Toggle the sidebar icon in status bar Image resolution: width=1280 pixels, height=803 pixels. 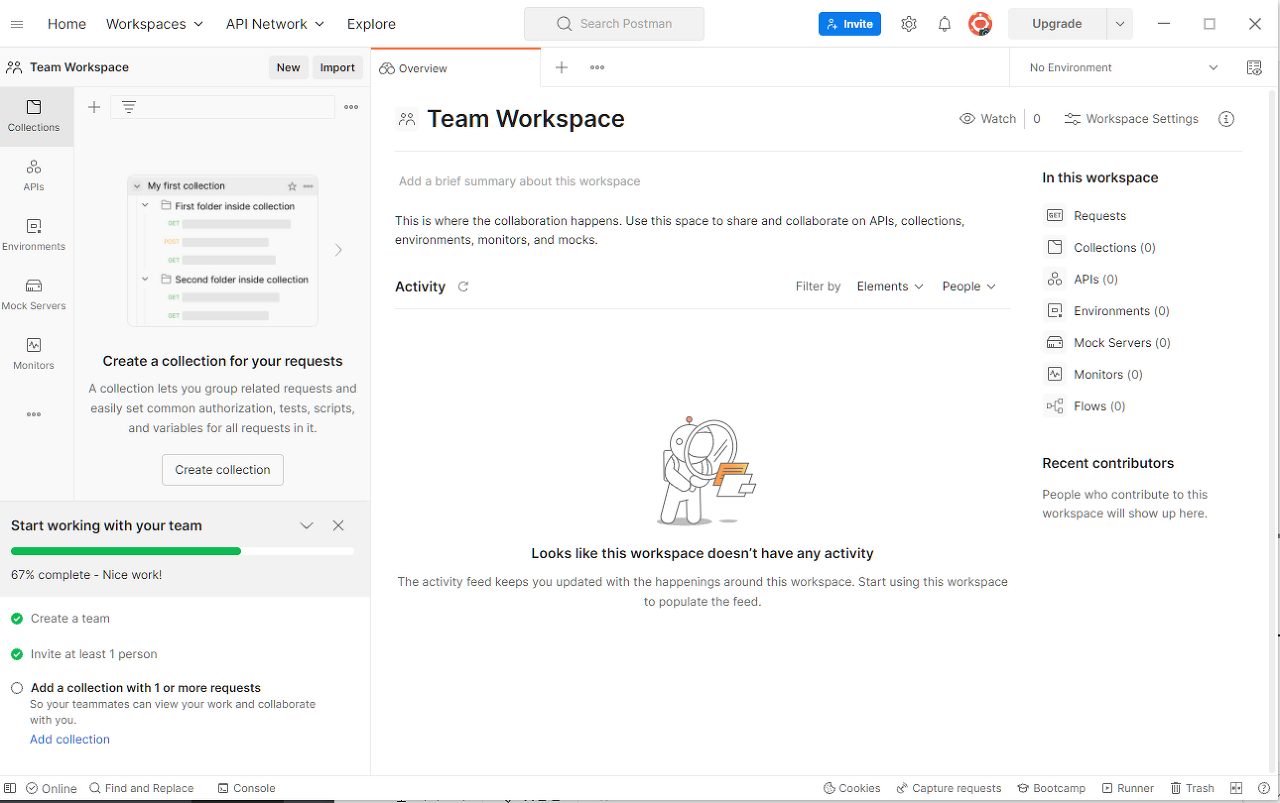pos(10,788)
